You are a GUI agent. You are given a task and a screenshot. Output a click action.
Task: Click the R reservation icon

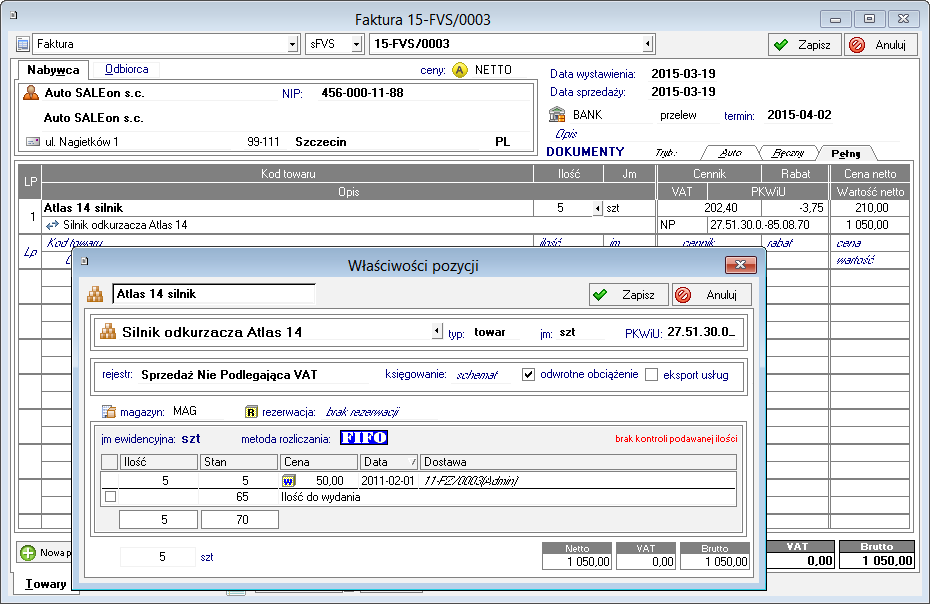pos(251,412)
